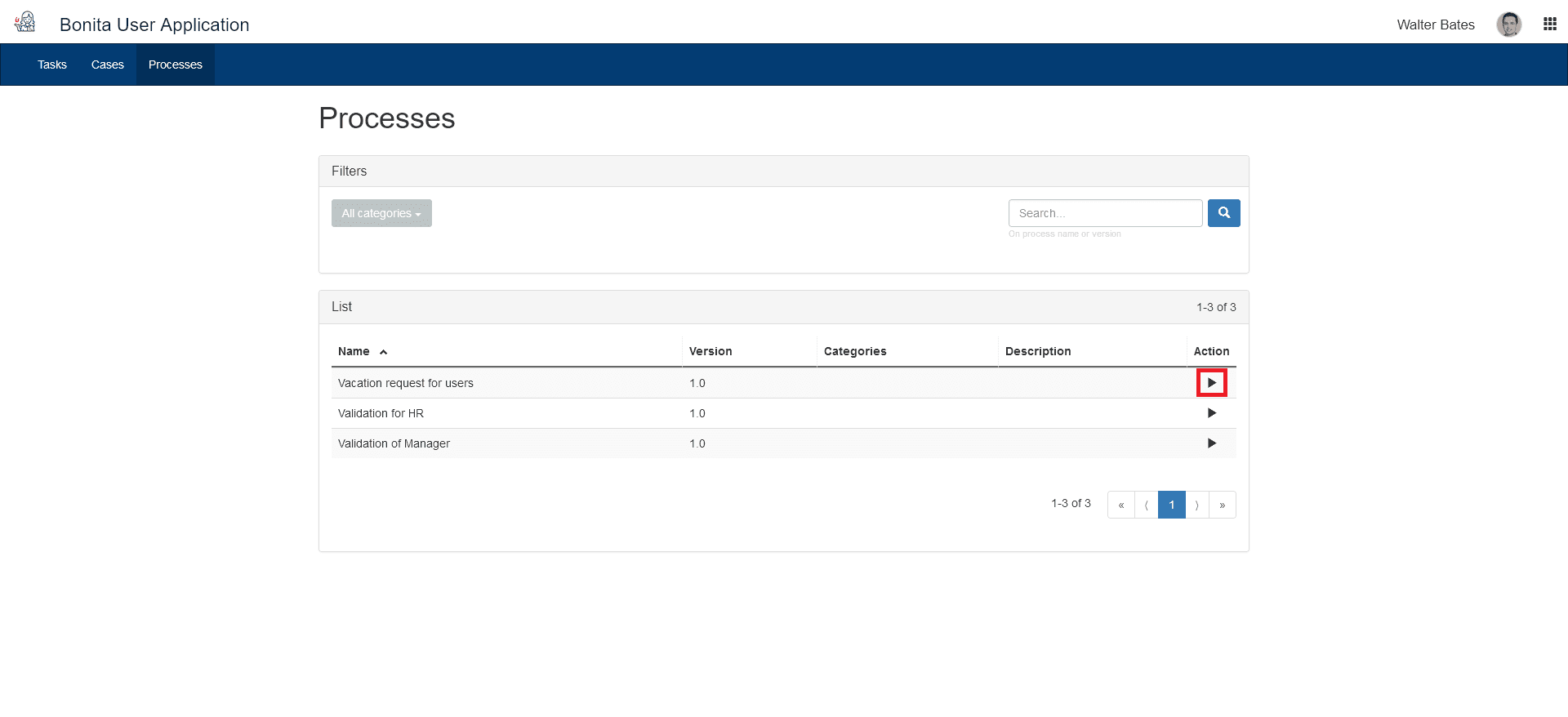Click the blue search magnifier button

pos(1223,213)
